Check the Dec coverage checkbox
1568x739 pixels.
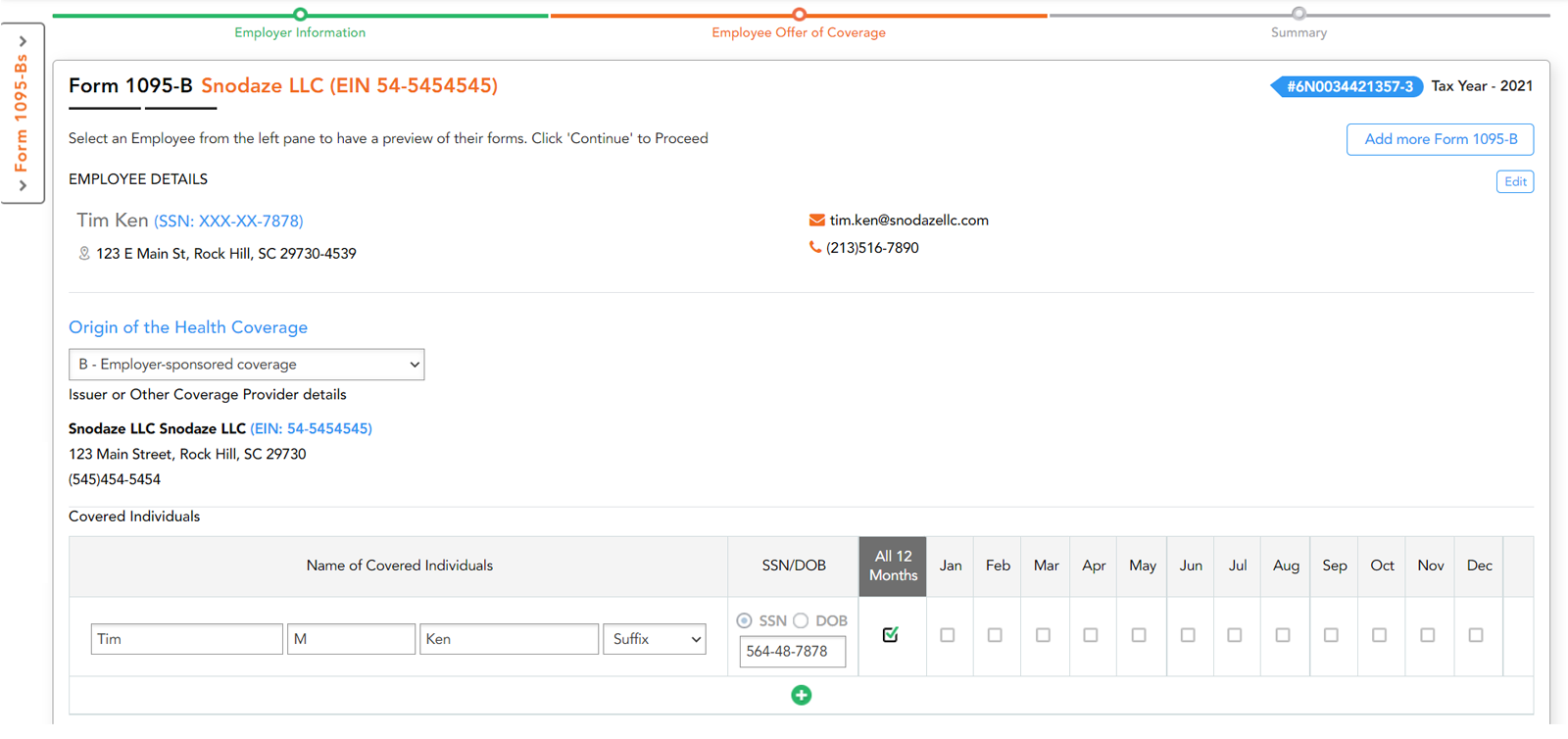pos(1475,635)
